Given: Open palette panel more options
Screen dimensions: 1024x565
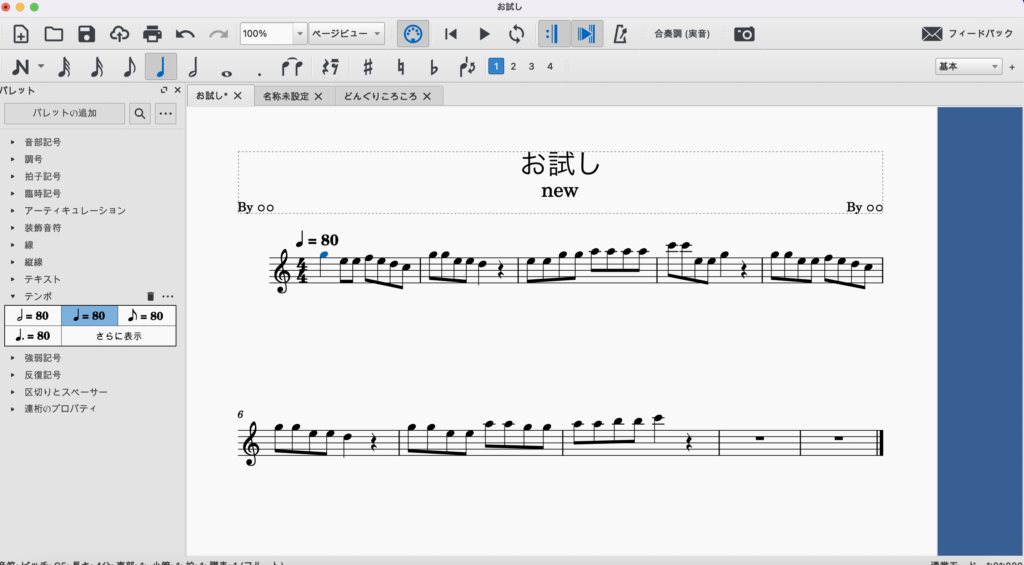Looking at the screenshot, I should [x=166, y=114].
